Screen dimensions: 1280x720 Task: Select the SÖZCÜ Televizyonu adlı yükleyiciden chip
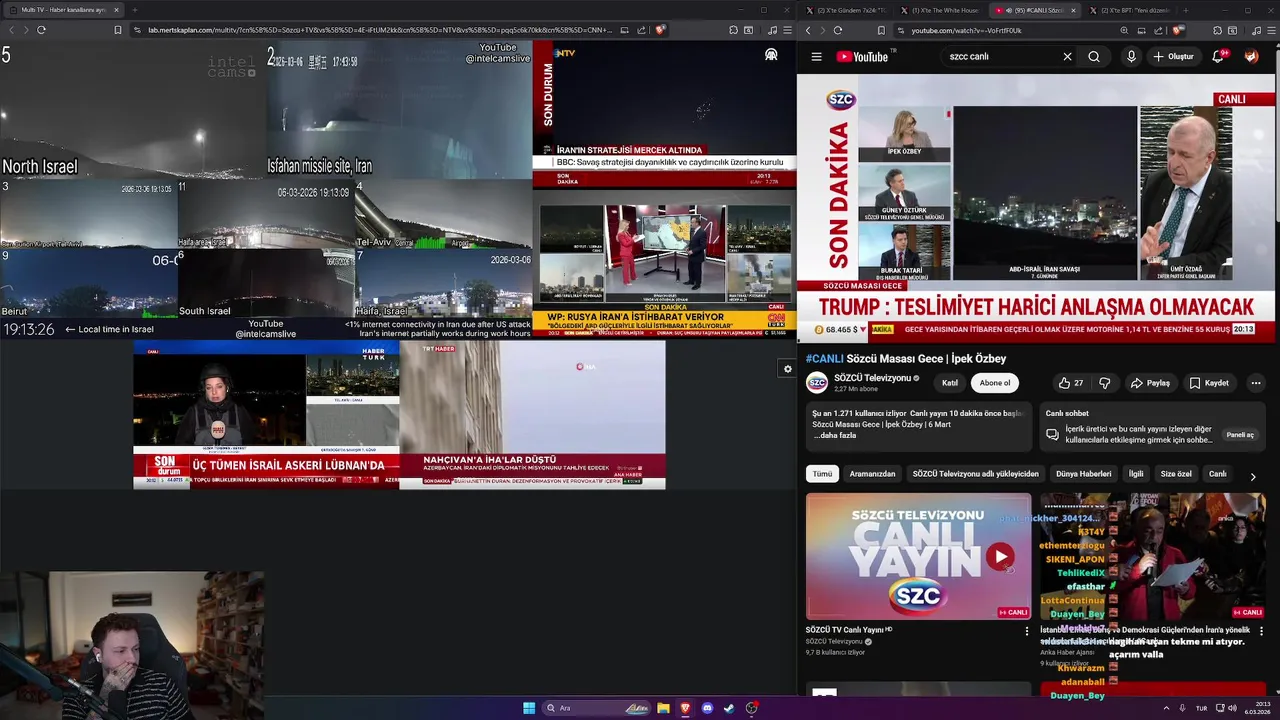point(975,474)
